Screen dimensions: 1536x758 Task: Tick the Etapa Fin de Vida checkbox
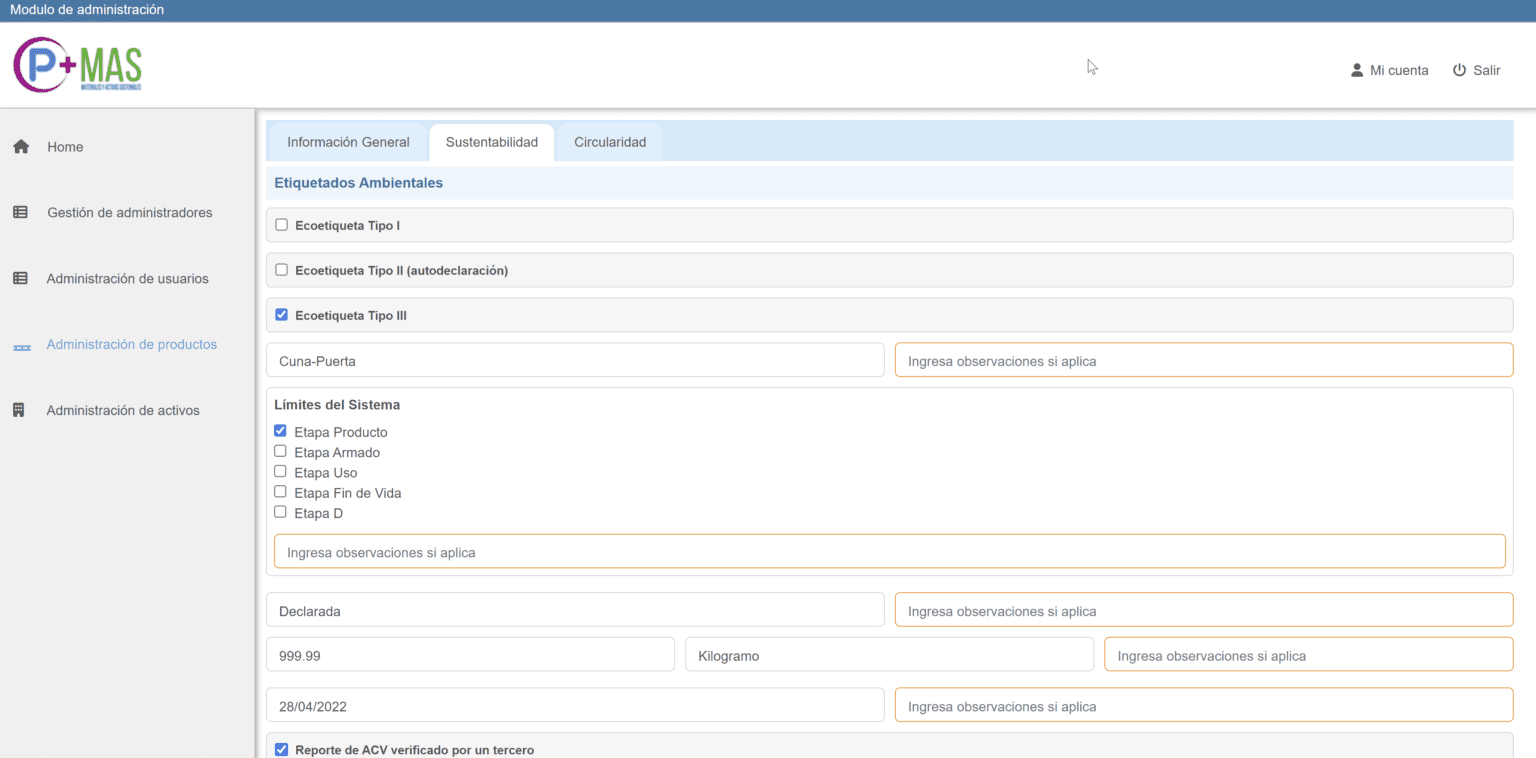pos(280,492)
